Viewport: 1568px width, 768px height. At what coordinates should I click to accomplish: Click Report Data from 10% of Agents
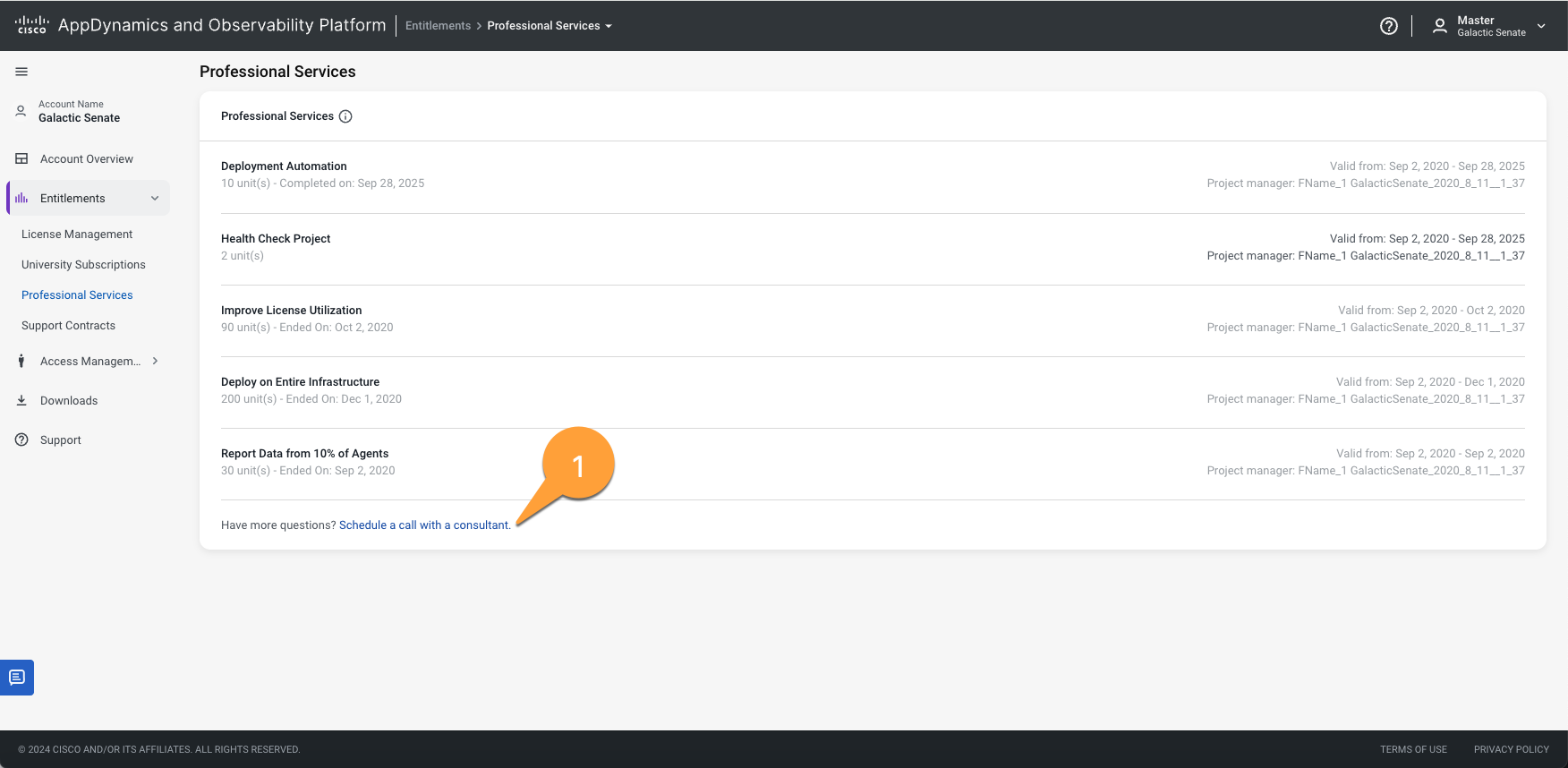[304, 453]
